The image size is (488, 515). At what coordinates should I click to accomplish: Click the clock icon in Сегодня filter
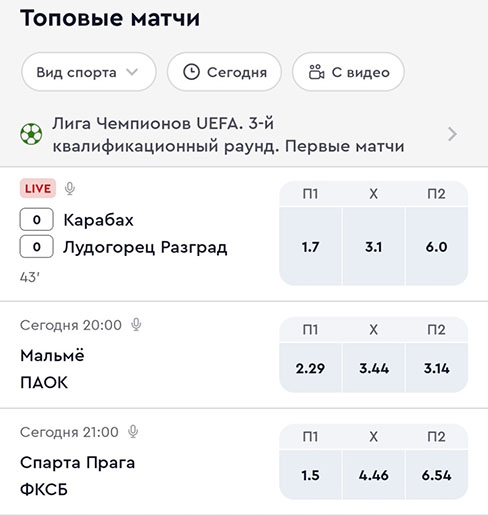pos(191,72)
